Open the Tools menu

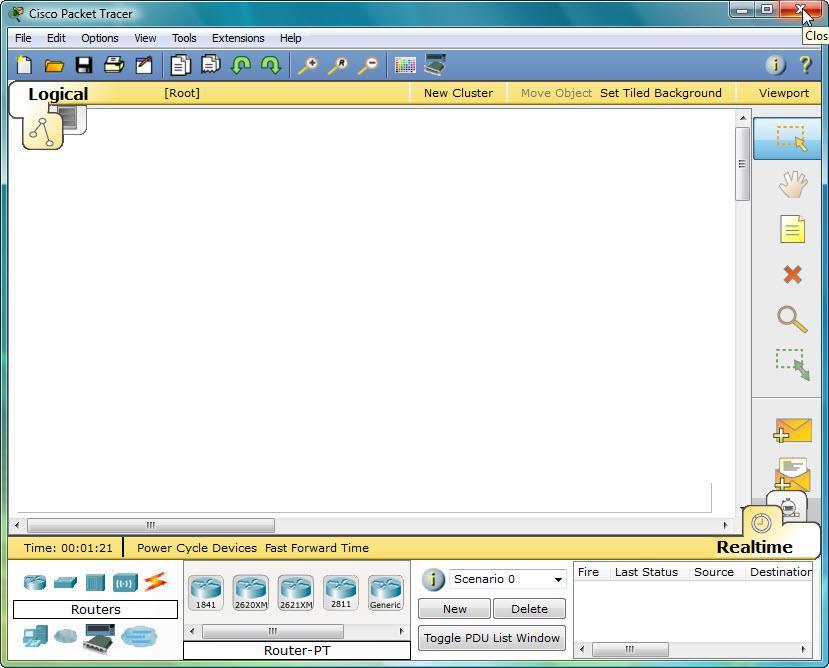tap(184, 38)
